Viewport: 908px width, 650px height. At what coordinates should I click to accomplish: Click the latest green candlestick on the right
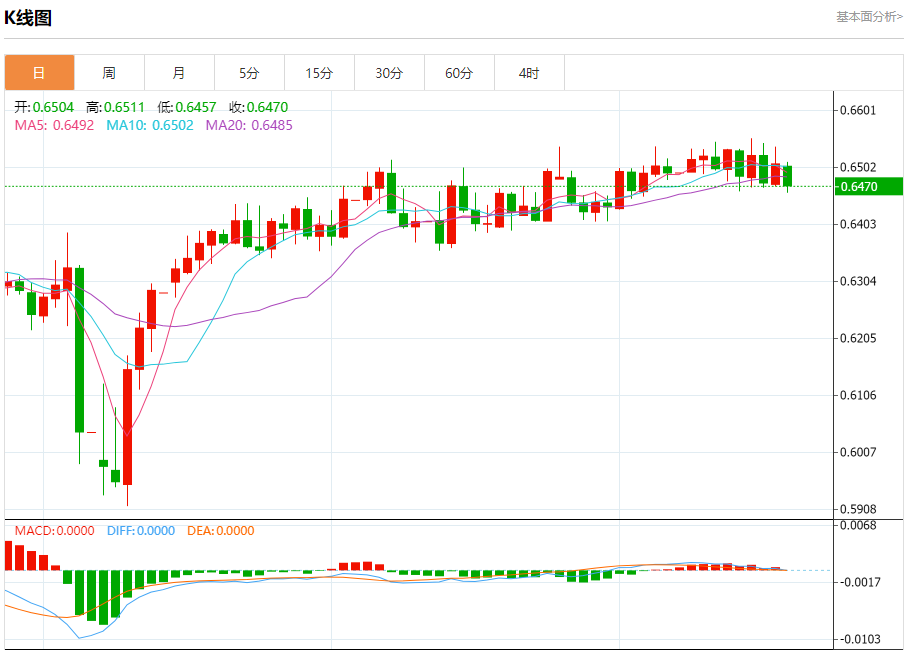pyautogui.click(x=788, y=176)
